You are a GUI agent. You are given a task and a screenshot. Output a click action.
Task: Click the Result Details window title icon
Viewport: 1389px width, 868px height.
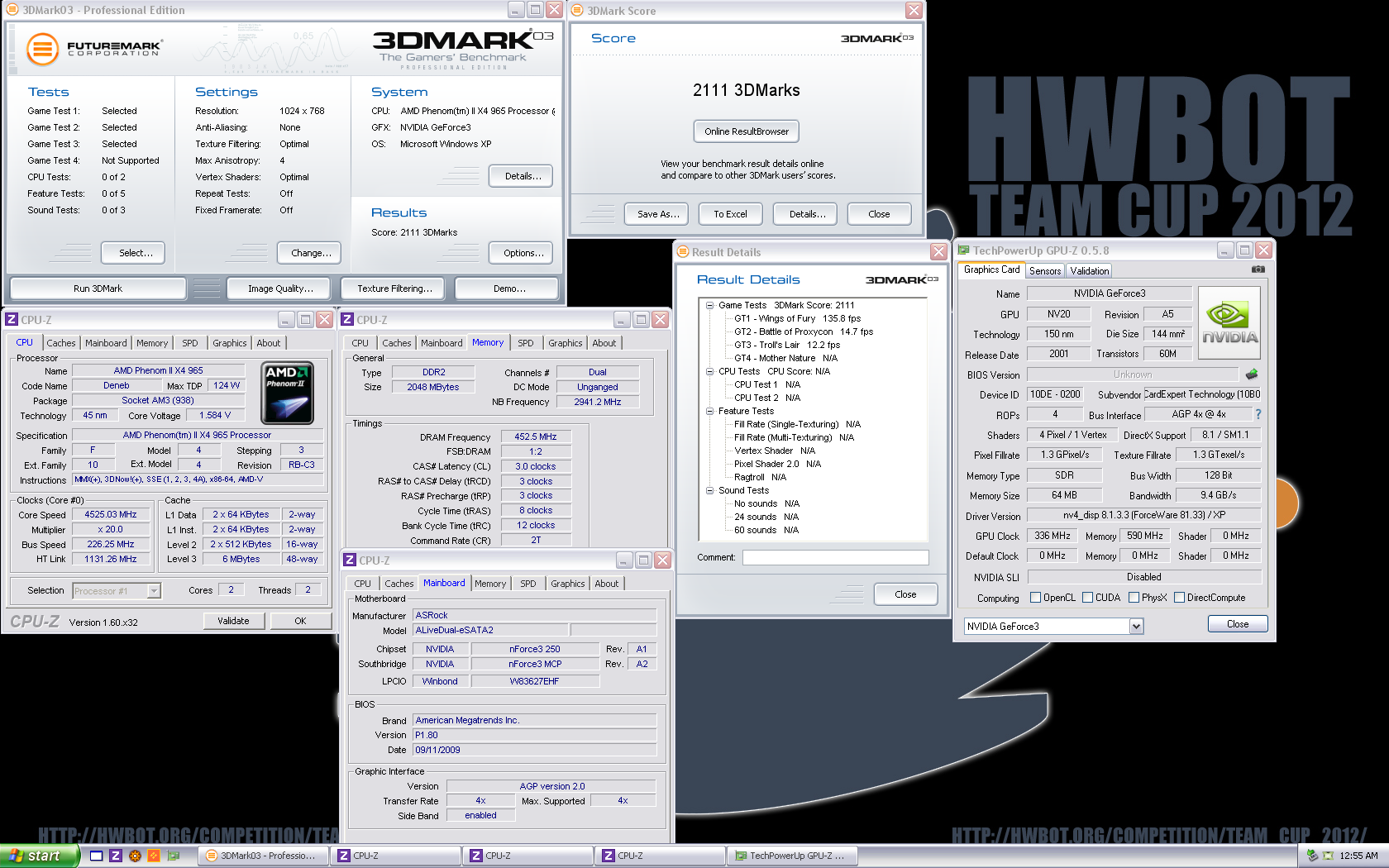683,252
